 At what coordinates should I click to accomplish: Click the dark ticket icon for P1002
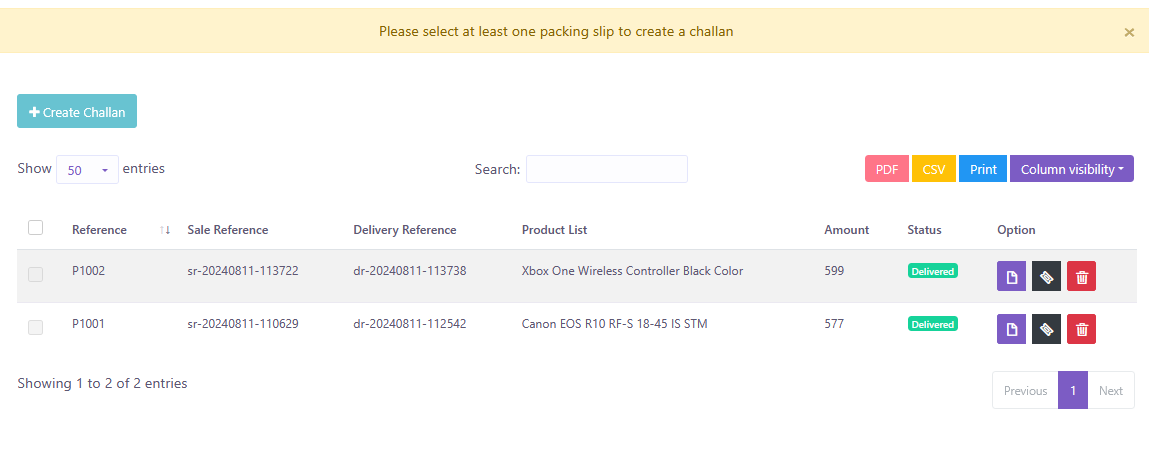click(x=1046, y=277)
